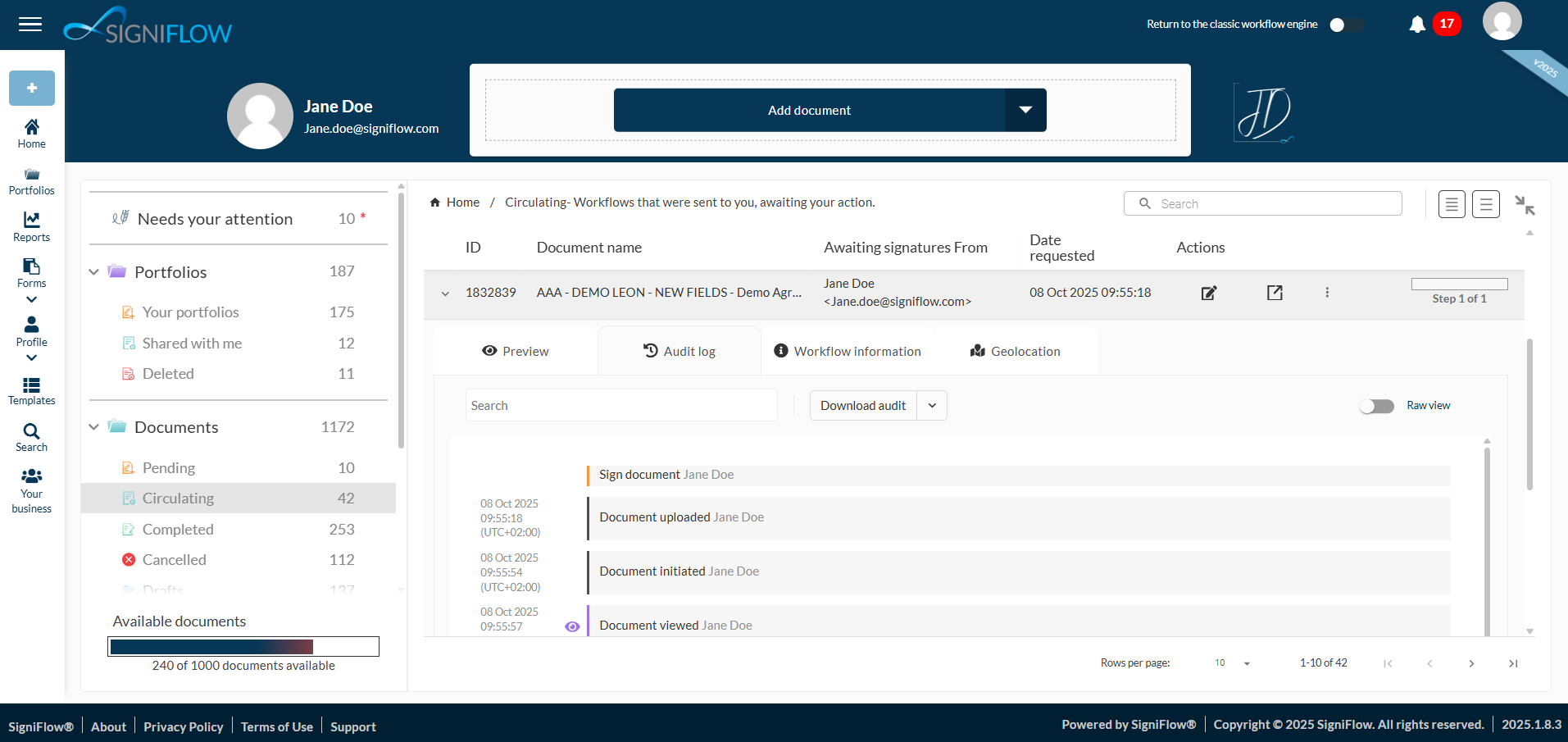1568x742 pixels.
Task: Collapse the Documents folder in the left panel
Action: [93, 426]
